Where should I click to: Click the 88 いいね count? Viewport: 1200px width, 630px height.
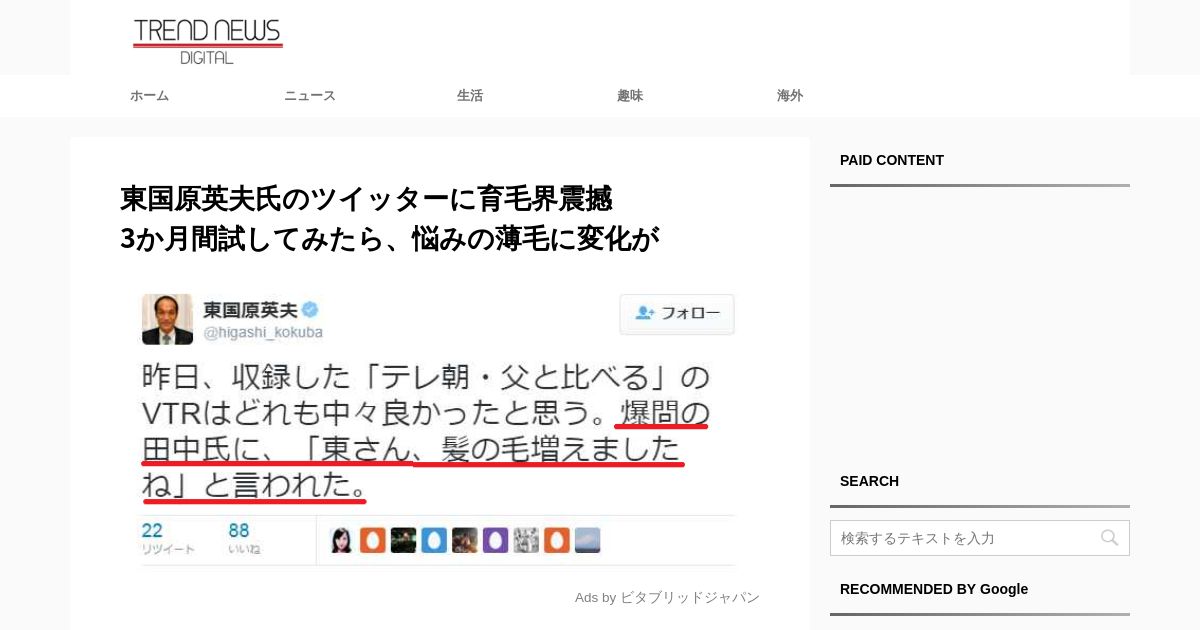click(x=245, y=538)
